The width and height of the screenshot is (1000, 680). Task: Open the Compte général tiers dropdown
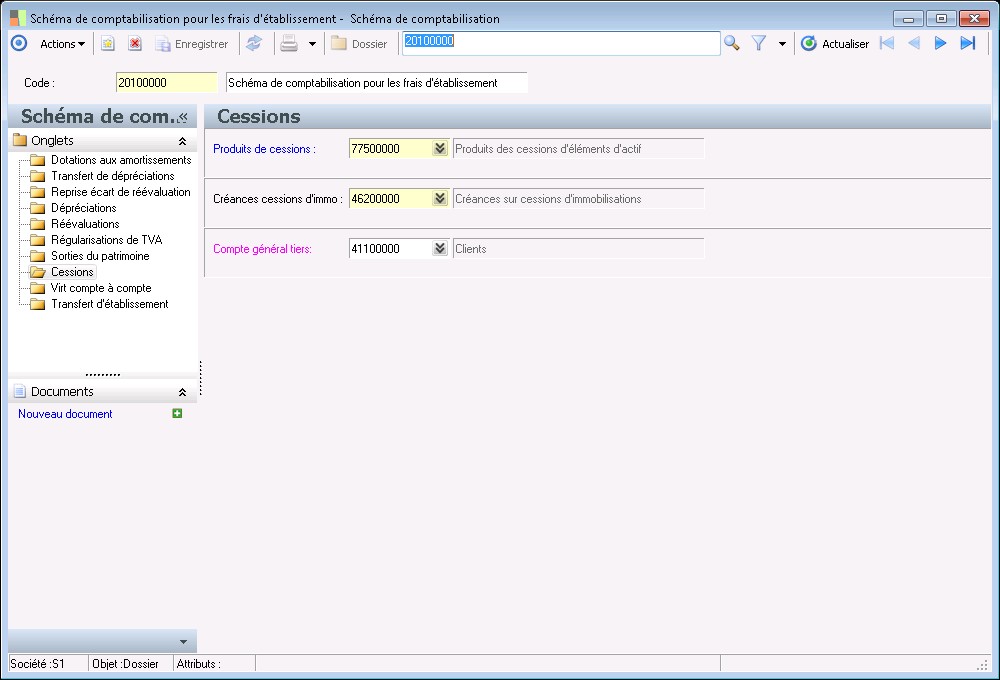(440, 249)
